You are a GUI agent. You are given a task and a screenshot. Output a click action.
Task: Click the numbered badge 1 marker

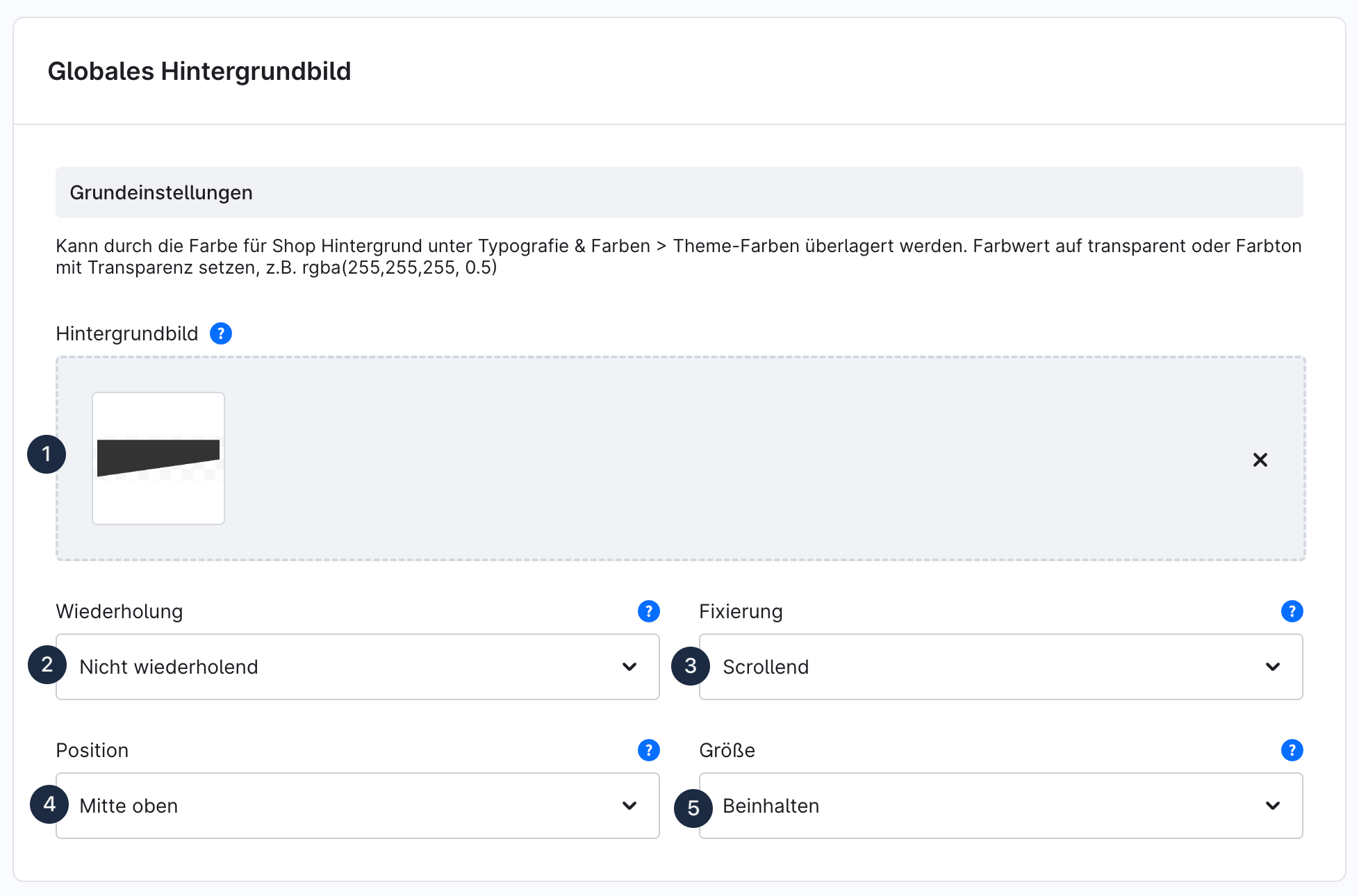(47, 454)
